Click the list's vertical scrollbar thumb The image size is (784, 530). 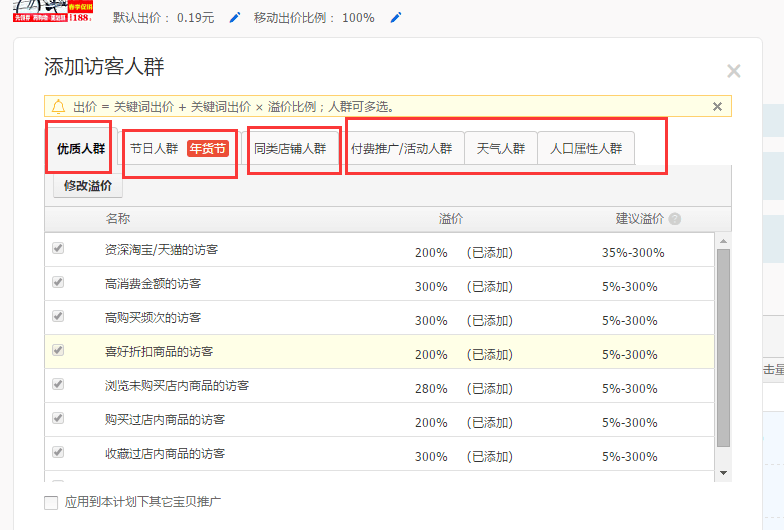click(x=723, y=348)
